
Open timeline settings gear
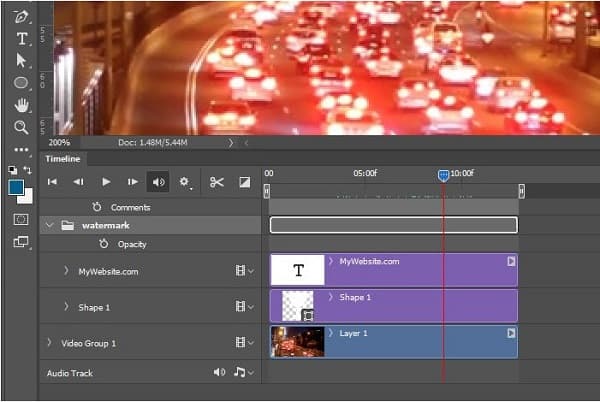click(185, 182)
